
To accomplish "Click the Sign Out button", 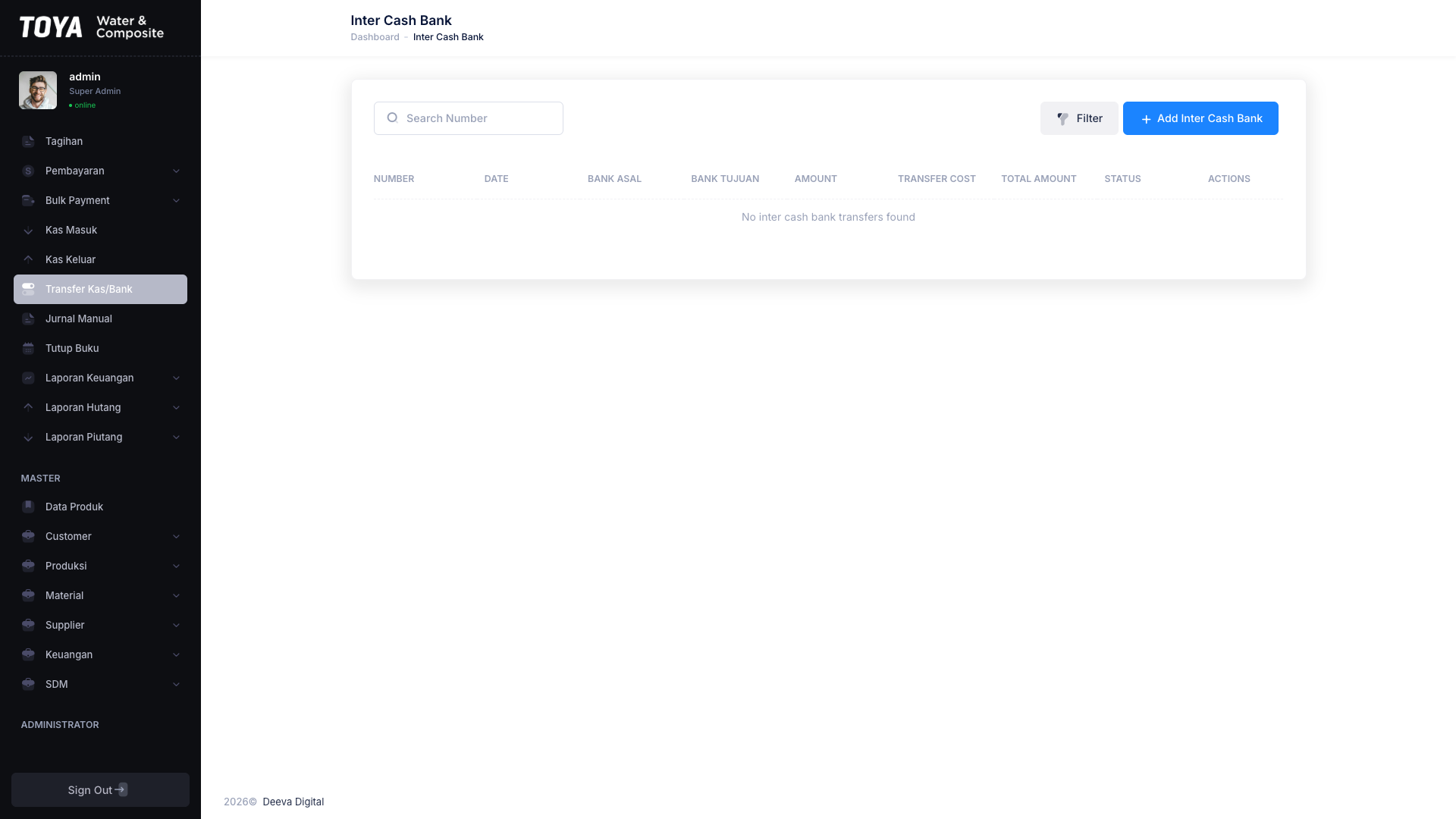I will 100,790.
